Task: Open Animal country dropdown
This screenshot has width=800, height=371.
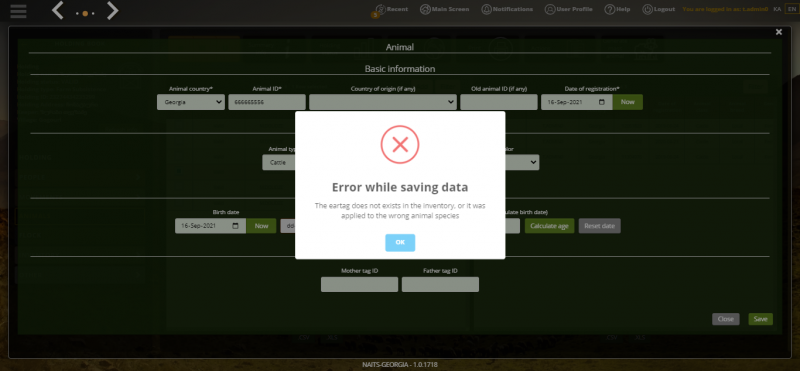Action: tap(191, 102)
